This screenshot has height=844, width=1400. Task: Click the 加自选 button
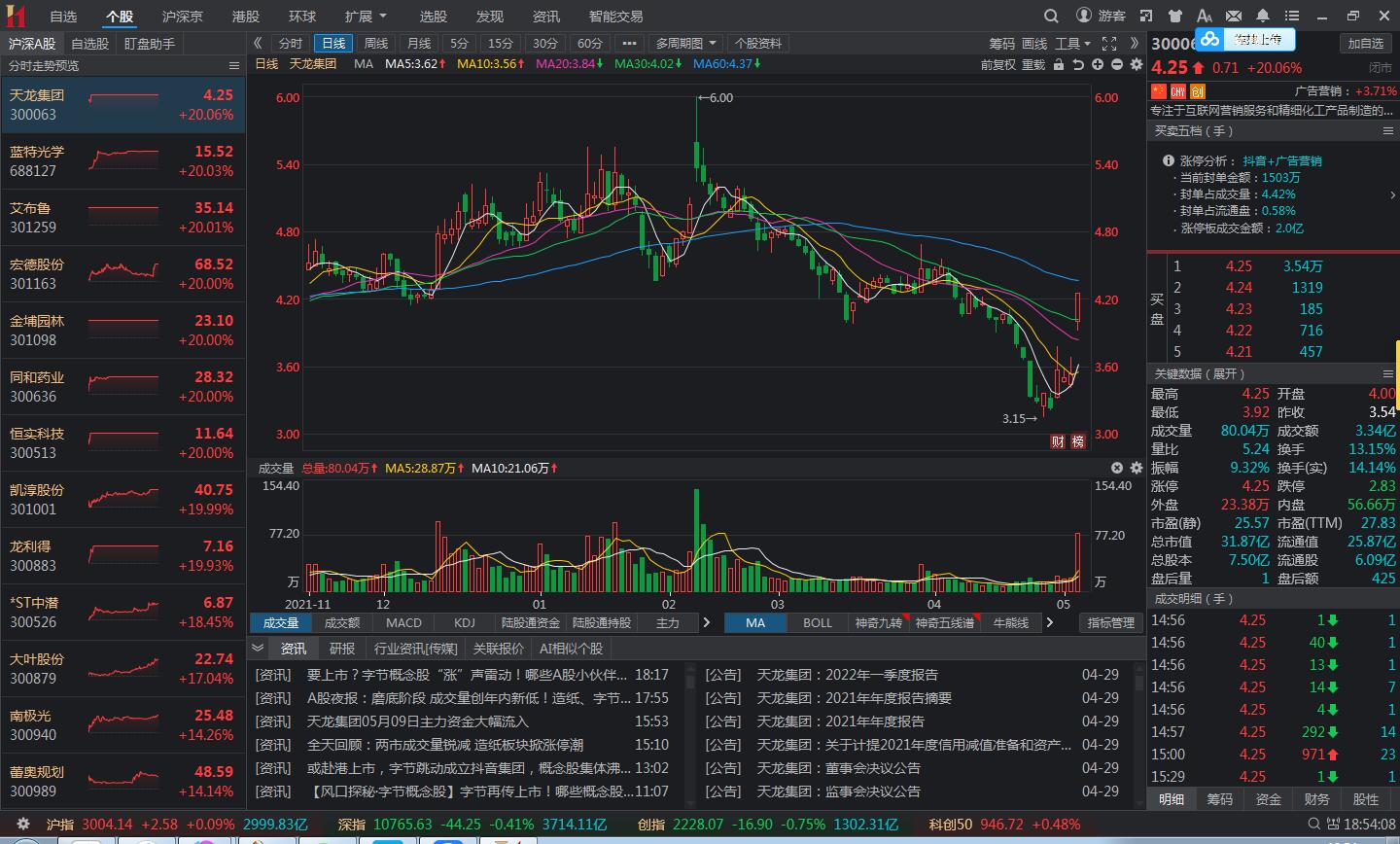(1365, 44)
